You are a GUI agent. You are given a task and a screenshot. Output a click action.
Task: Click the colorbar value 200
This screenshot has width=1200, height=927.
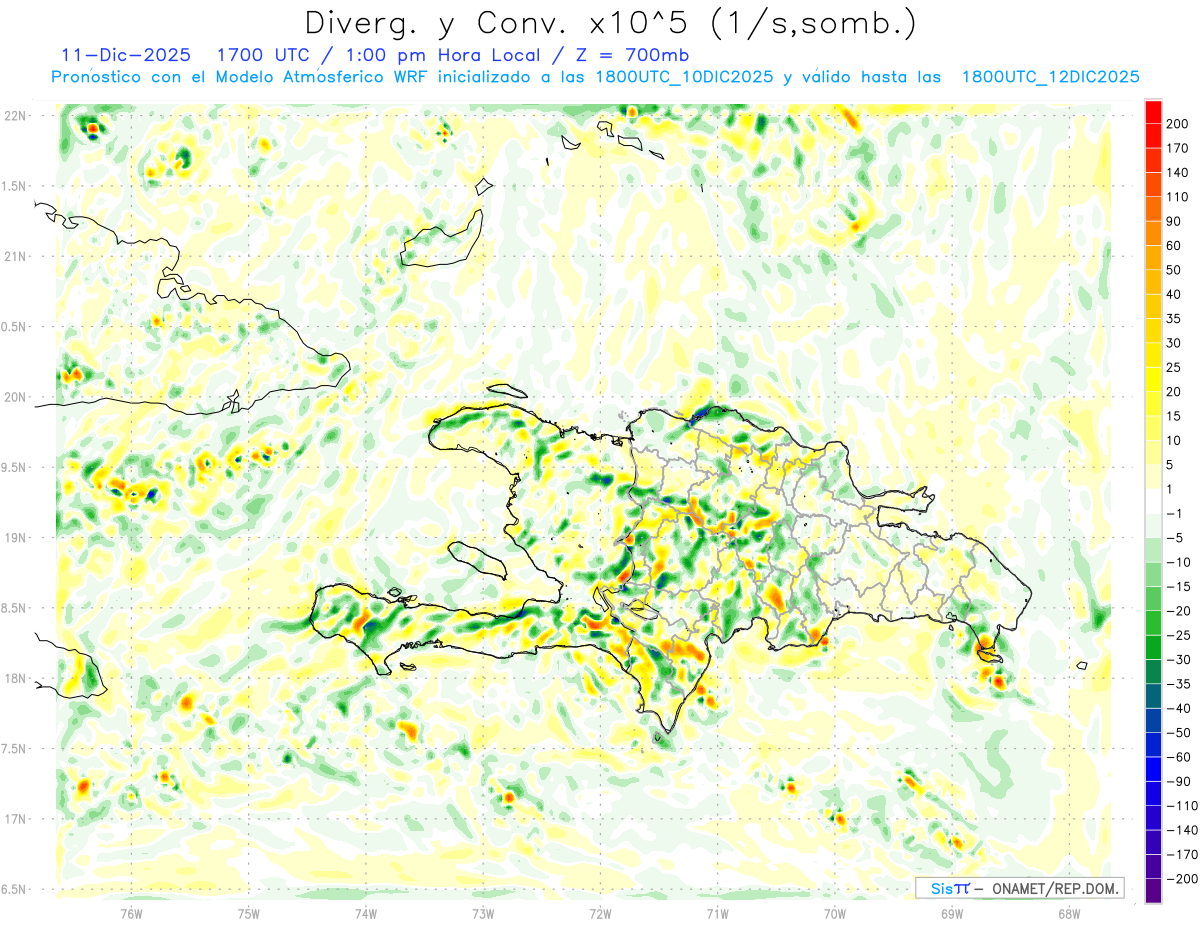pyautogui.click(x=1178, y=123)
